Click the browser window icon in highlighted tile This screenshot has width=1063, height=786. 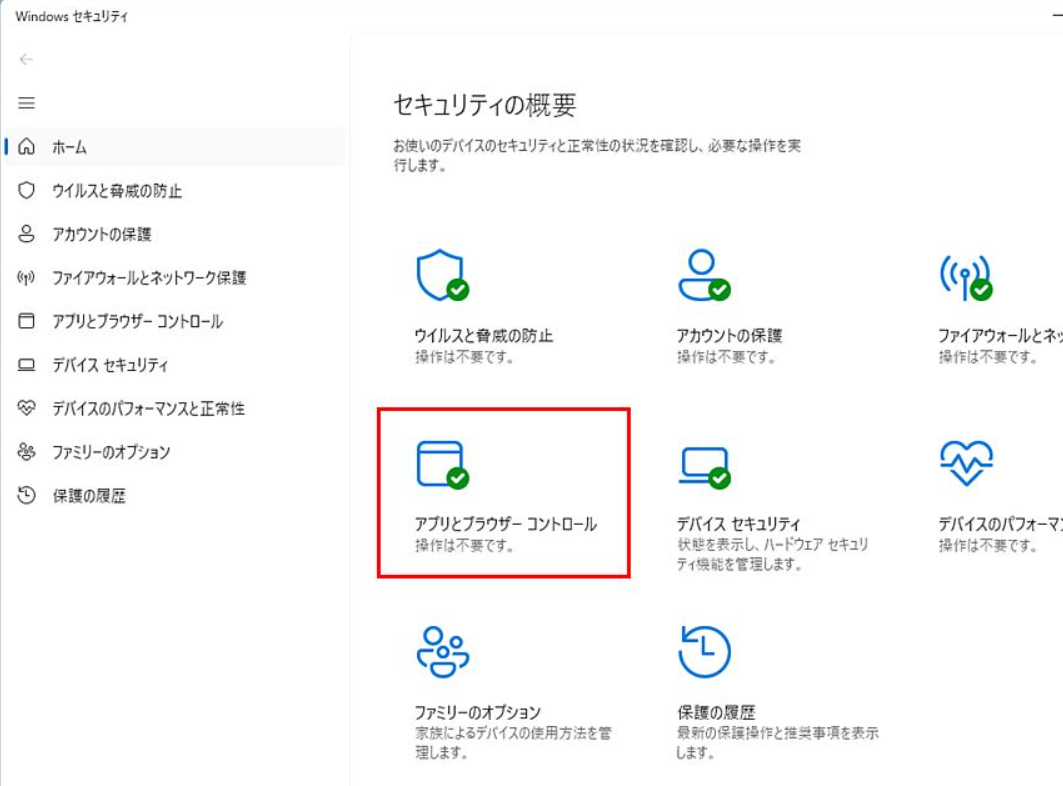tap(441, 464)
